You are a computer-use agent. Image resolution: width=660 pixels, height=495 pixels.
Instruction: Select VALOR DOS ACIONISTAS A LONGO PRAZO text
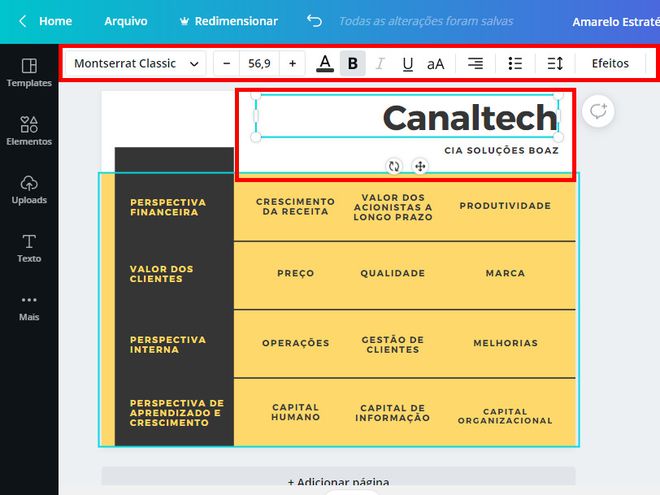tap(393, 207)
